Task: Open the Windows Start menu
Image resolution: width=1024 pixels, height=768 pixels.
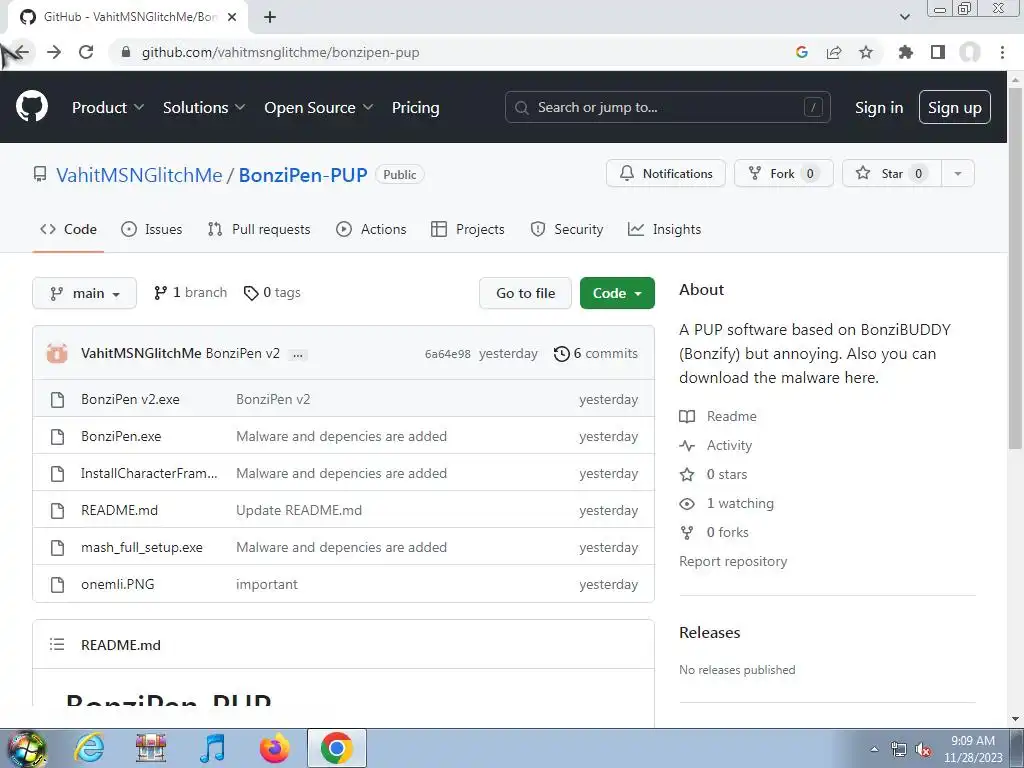Action: tap(26, 748)
